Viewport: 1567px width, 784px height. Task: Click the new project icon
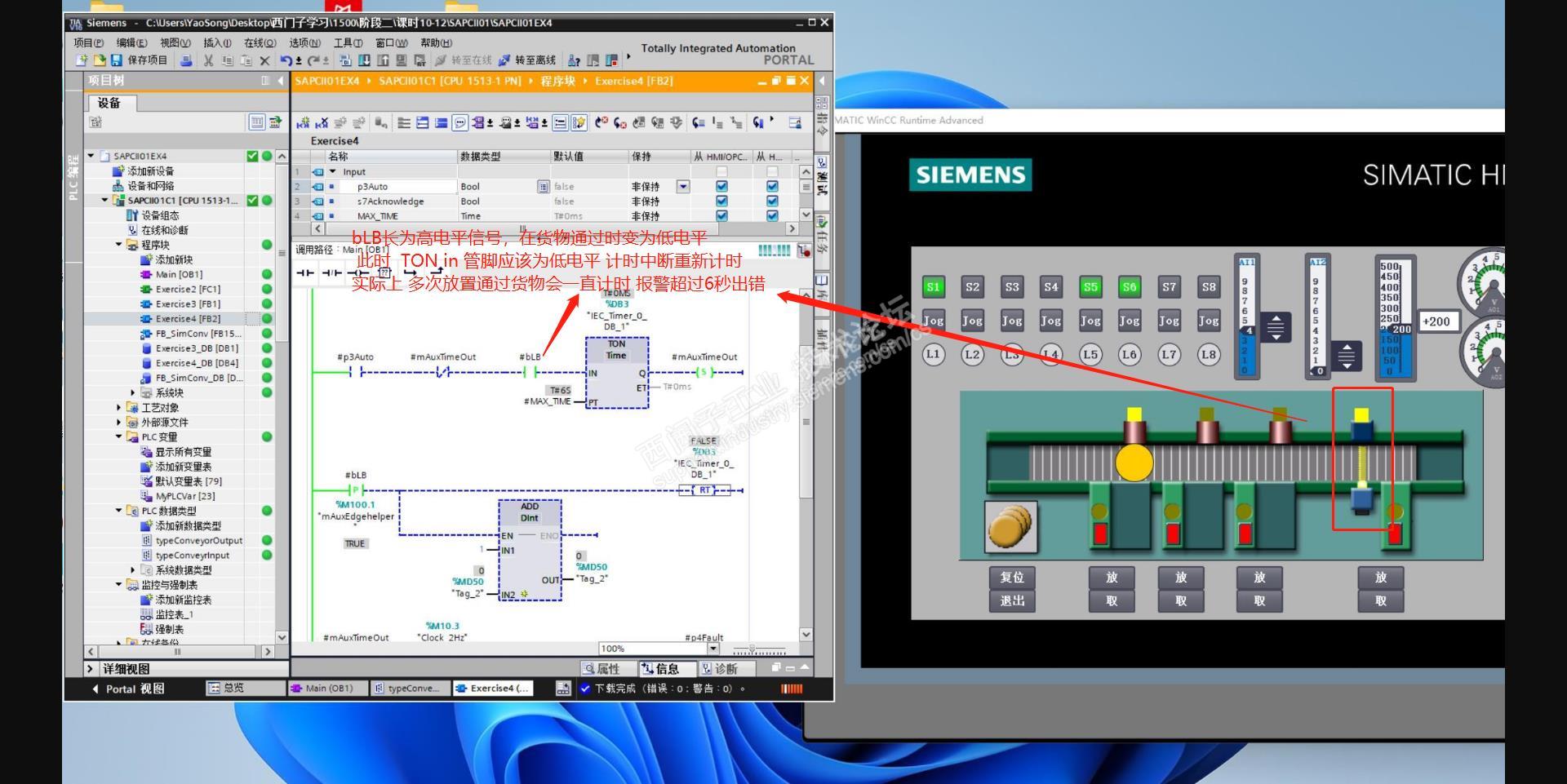click(81, 60)
